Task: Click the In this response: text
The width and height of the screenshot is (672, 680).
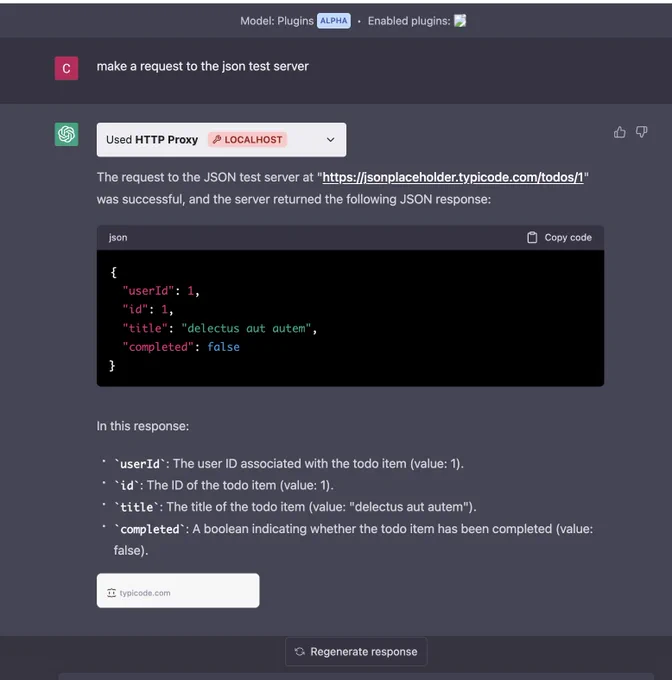Action: pyautogui.click(x=143, y=426)
